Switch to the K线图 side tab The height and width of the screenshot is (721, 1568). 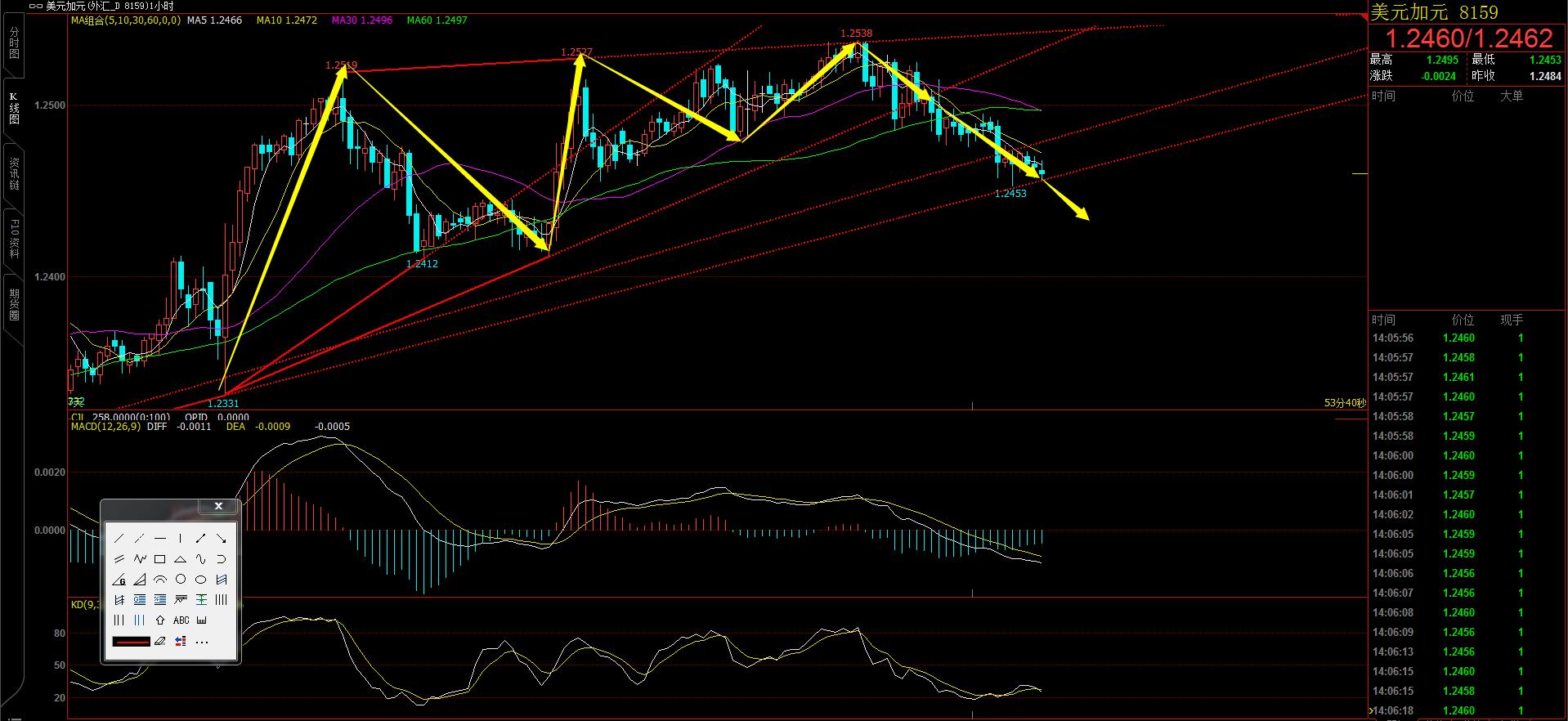point(14,108)
